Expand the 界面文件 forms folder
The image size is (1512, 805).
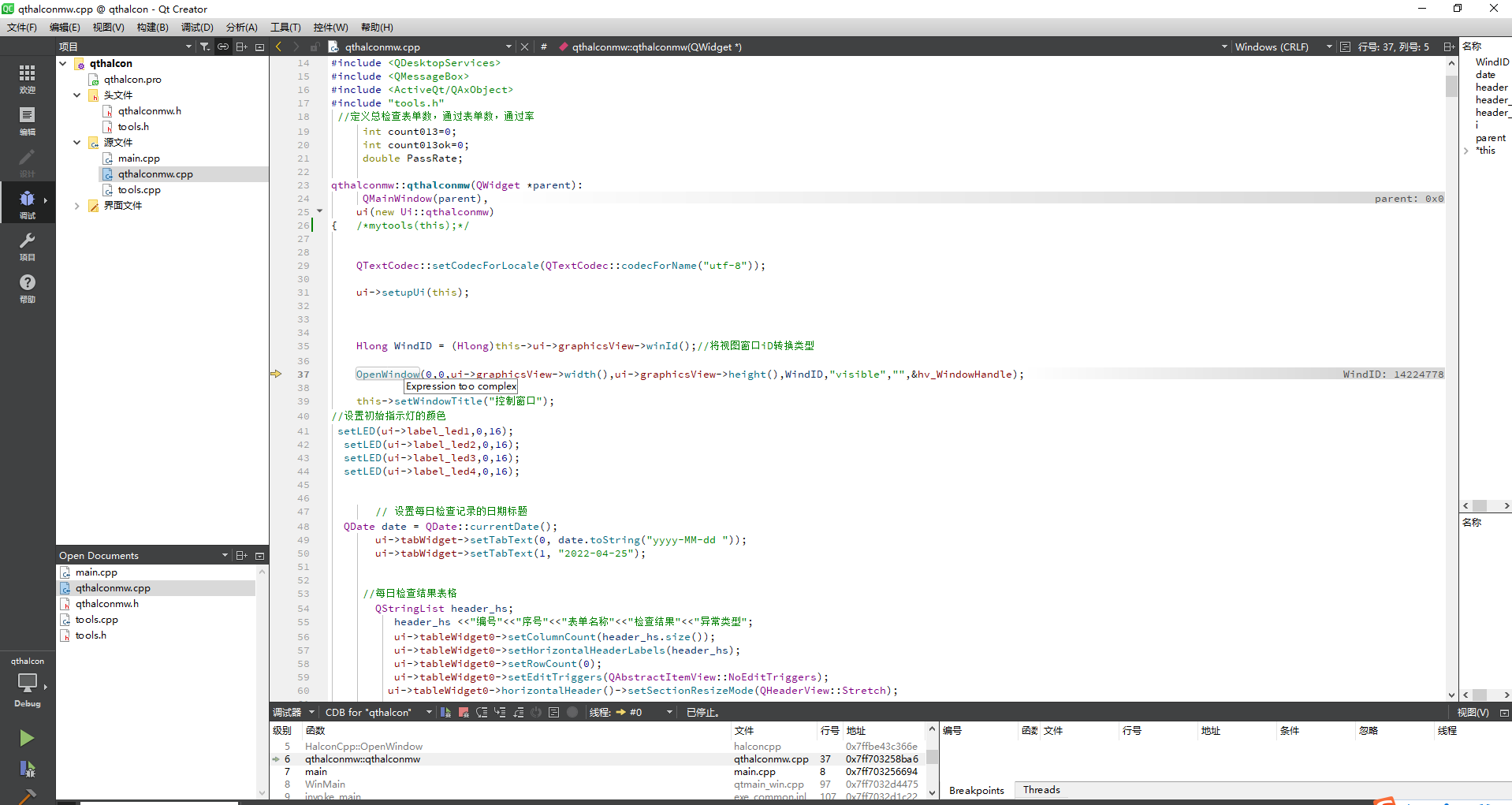(77, 205)
